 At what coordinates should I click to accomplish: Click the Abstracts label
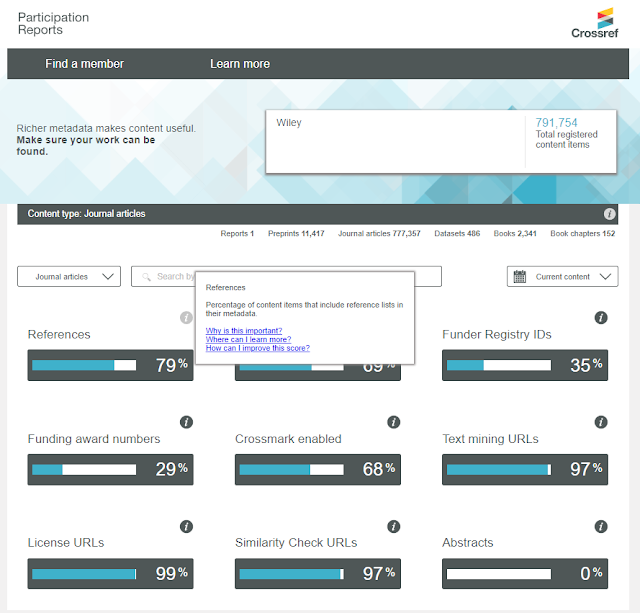(x=468, y=543)
